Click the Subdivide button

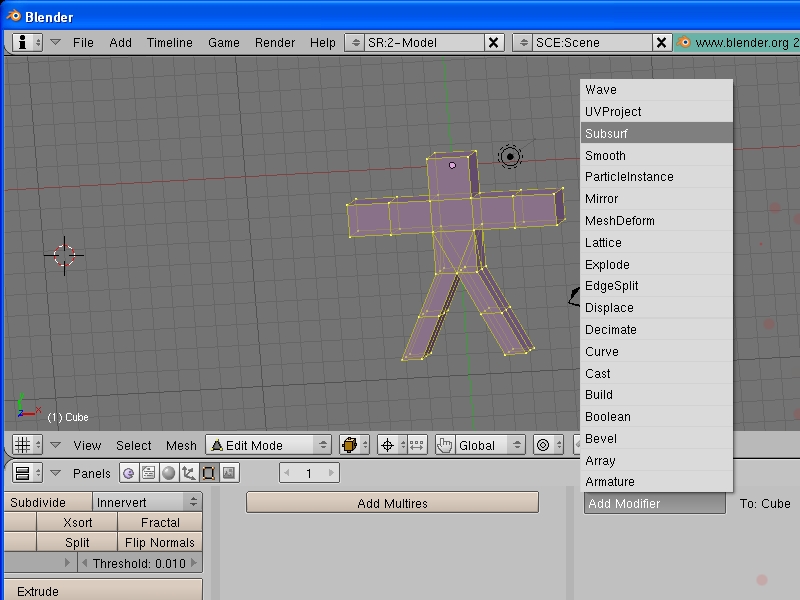pos(48,502)
